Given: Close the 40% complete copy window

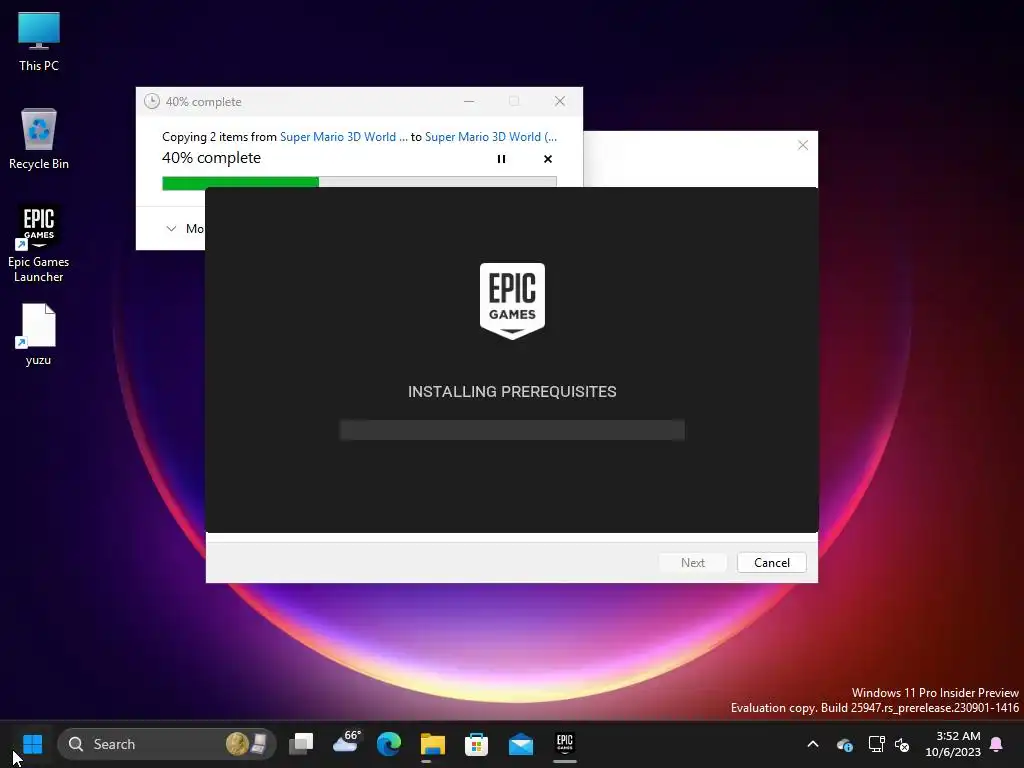Looking at the screenshot, I should pyautogui.click(x=560, y=101).
